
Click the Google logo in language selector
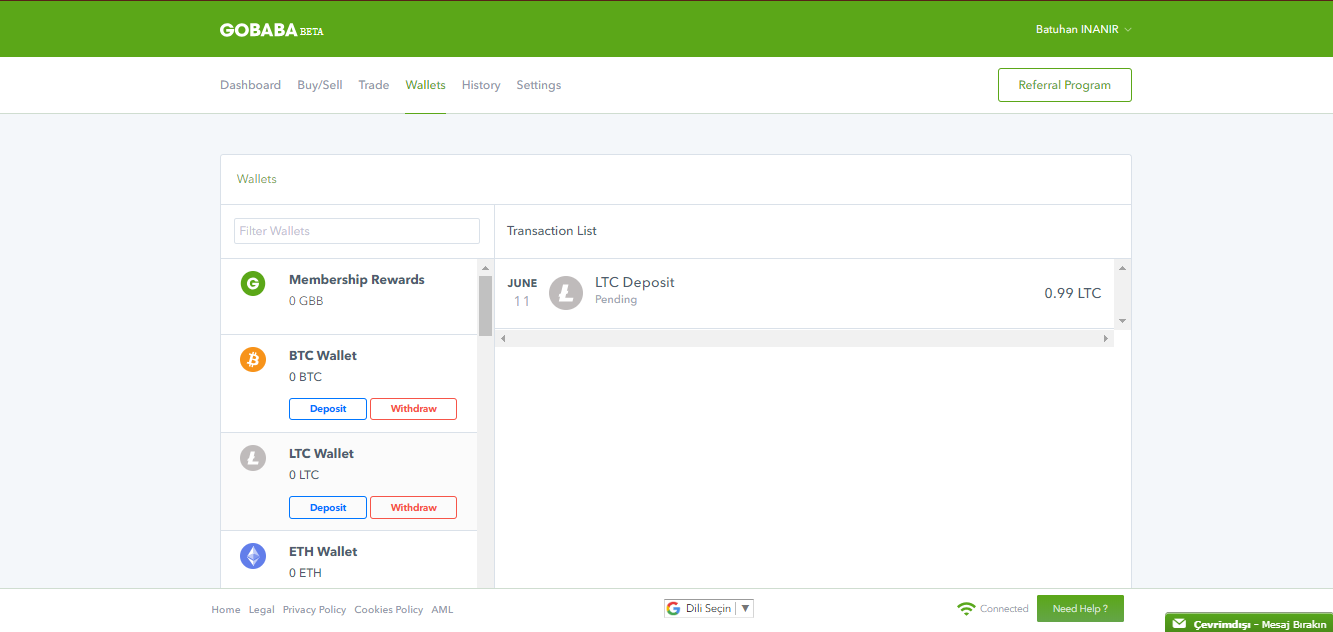click(674, 608)
